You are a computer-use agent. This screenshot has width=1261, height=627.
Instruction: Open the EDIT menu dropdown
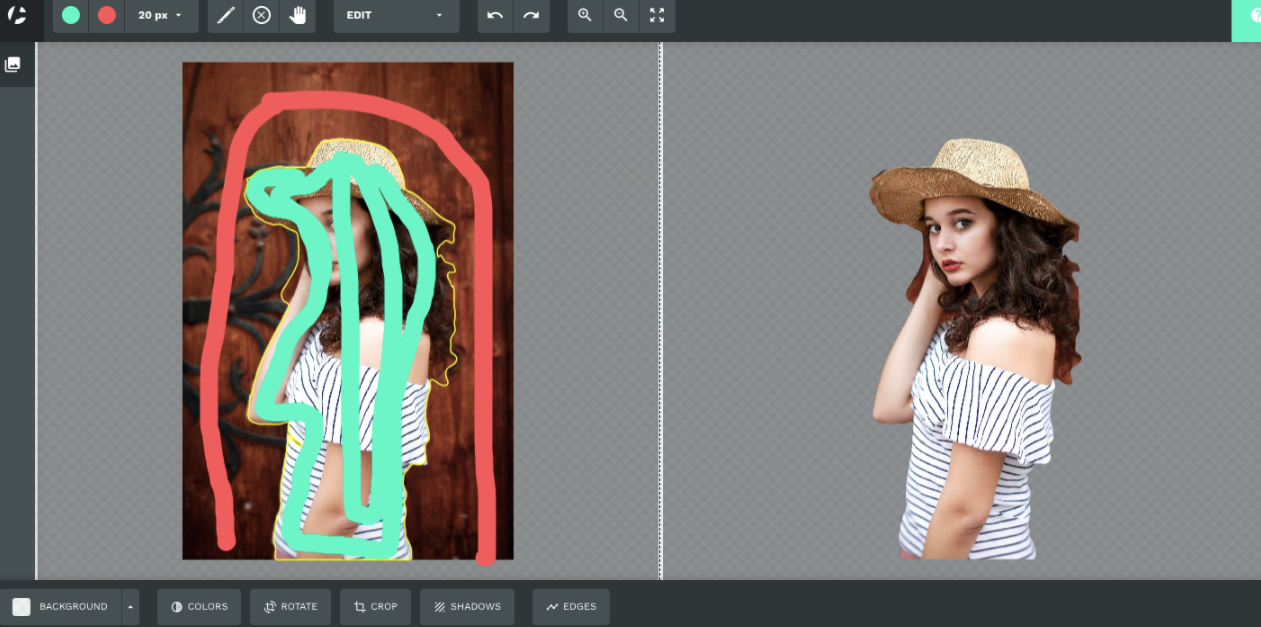tap(396, 16)
